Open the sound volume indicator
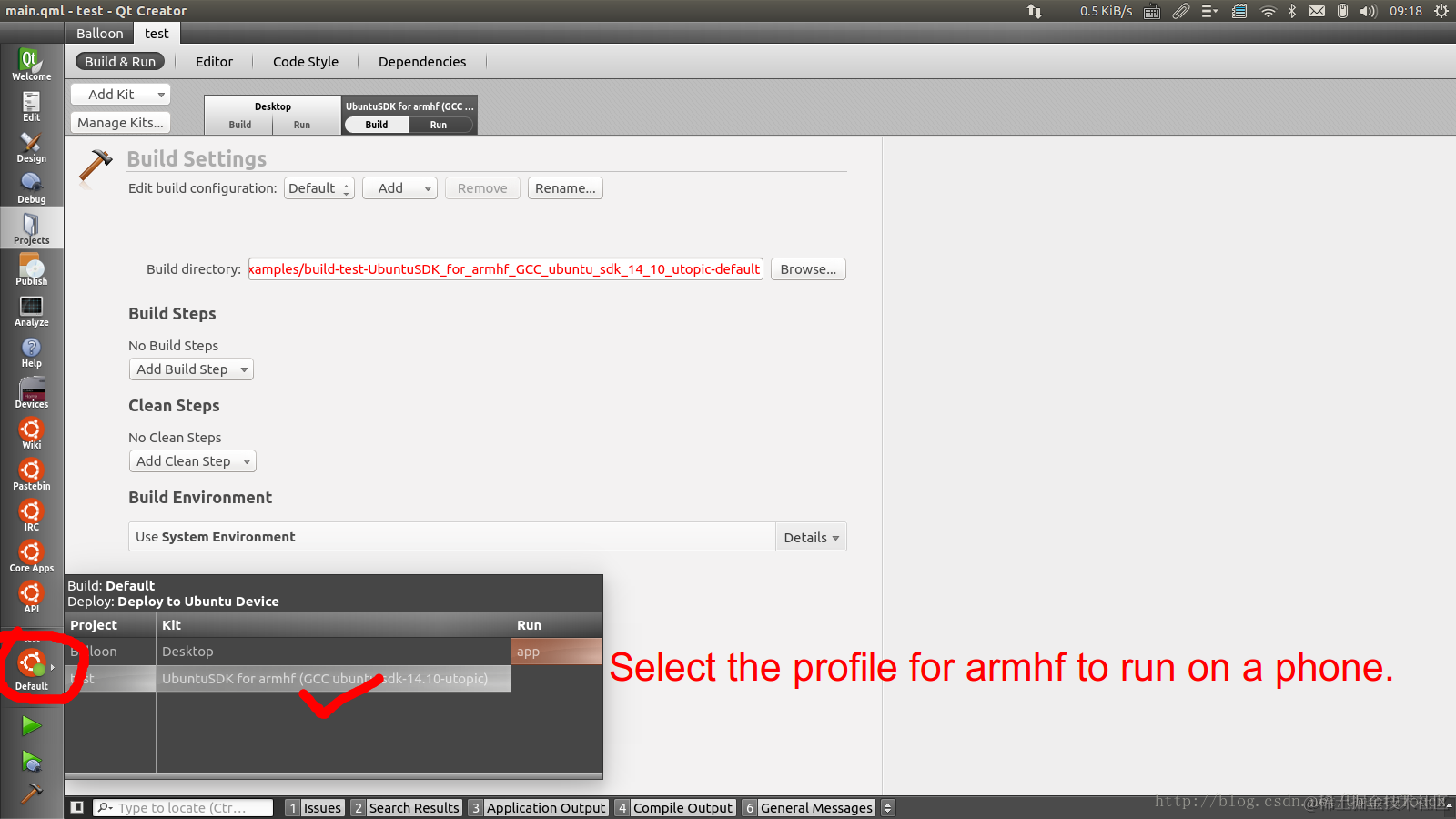 [x=1369, y=11]
